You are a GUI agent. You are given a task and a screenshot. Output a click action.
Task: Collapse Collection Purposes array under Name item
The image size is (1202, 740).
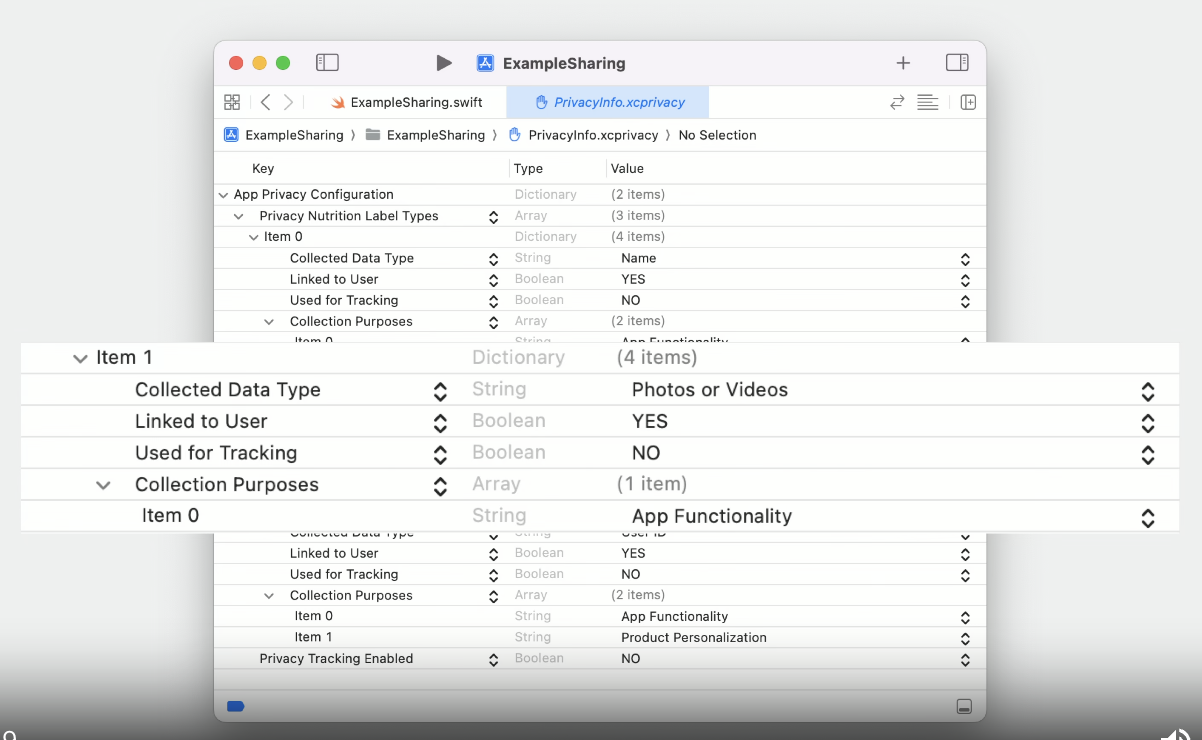(x=269, y=322)
